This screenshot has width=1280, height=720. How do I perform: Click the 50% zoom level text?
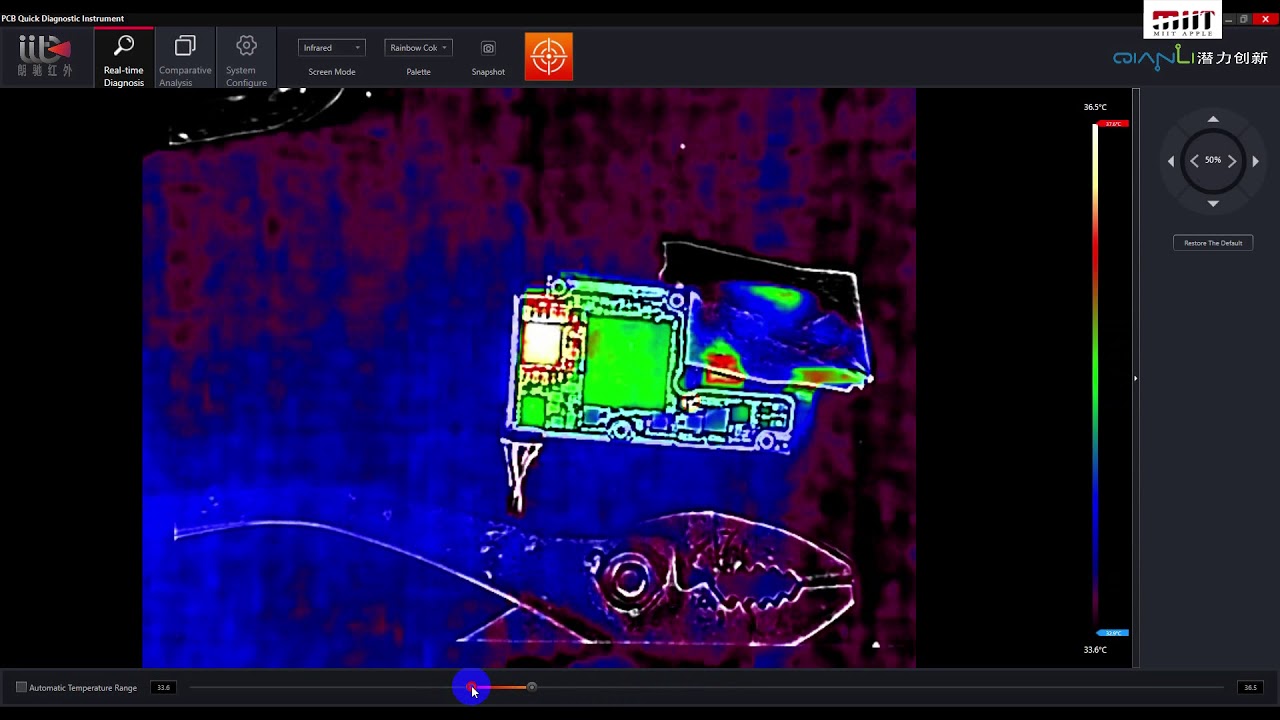[1213, 160]
